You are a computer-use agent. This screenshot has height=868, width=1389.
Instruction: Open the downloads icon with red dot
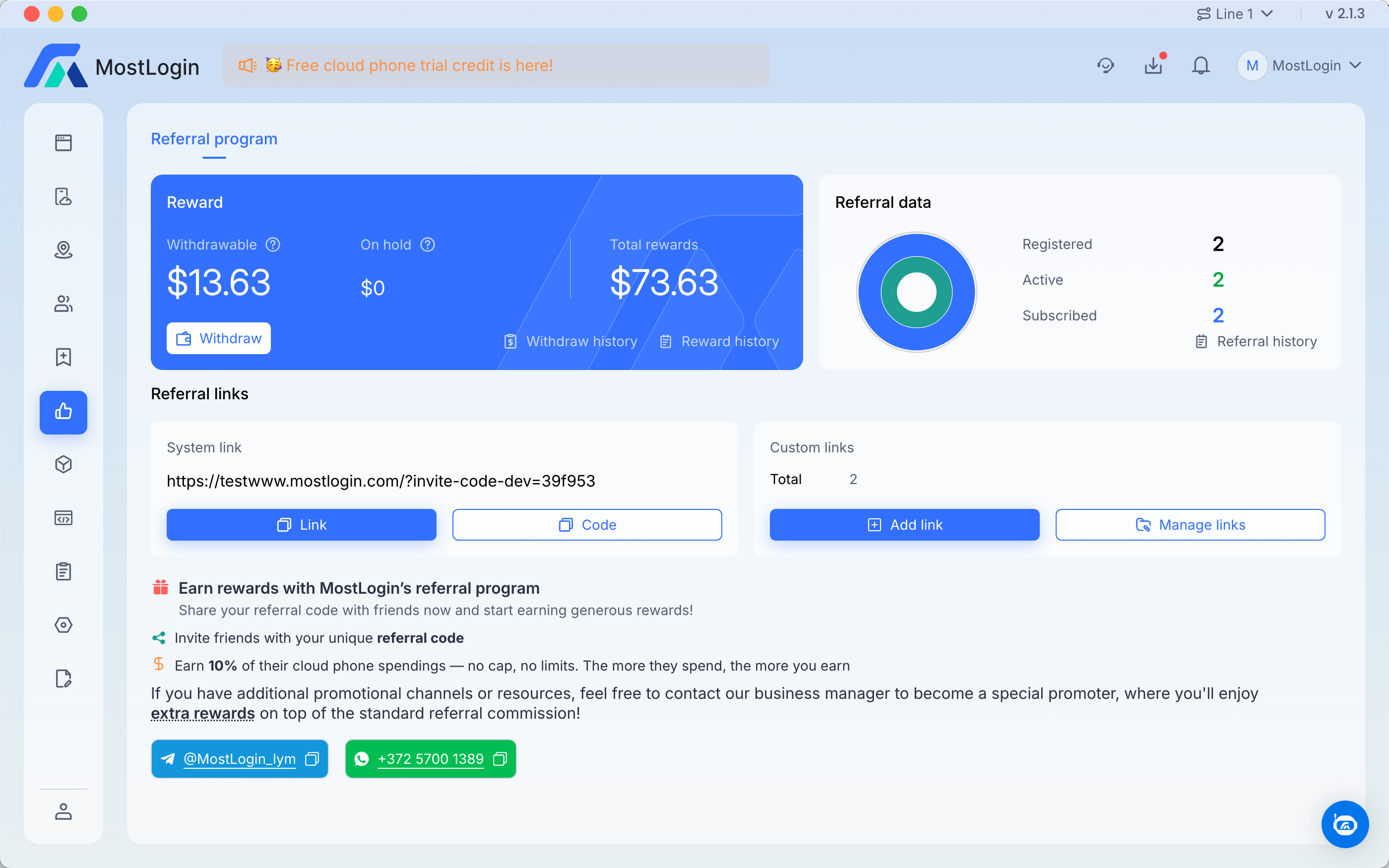tap(1154, 65)
